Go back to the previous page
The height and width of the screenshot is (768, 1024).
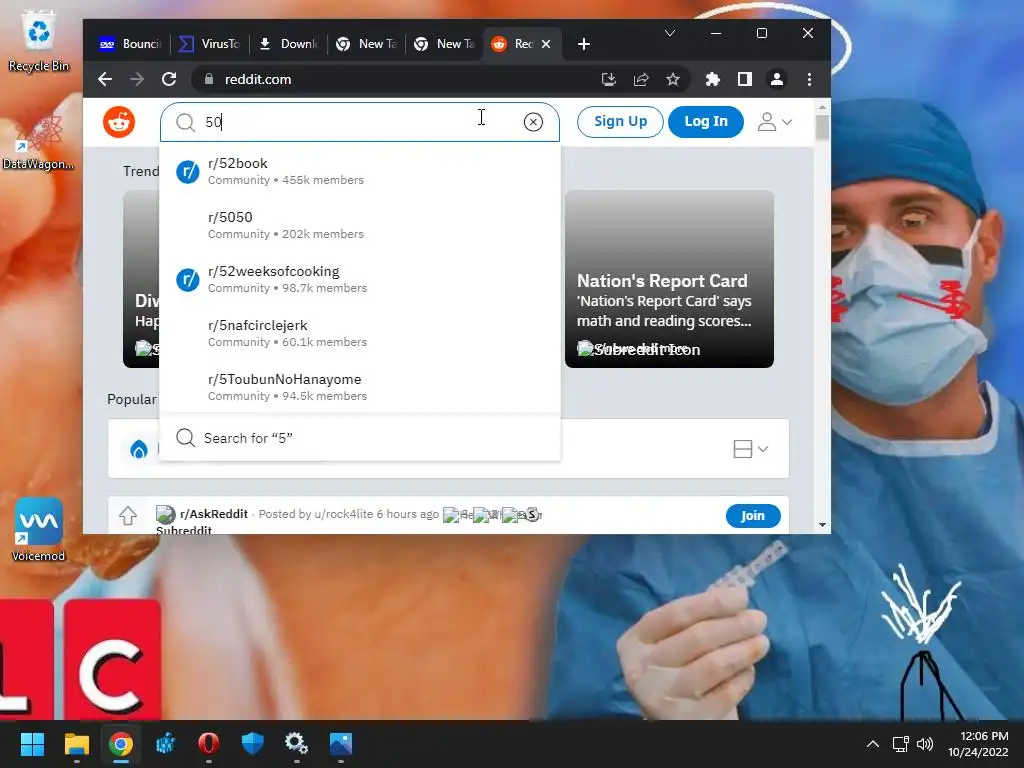coord(104,79)
